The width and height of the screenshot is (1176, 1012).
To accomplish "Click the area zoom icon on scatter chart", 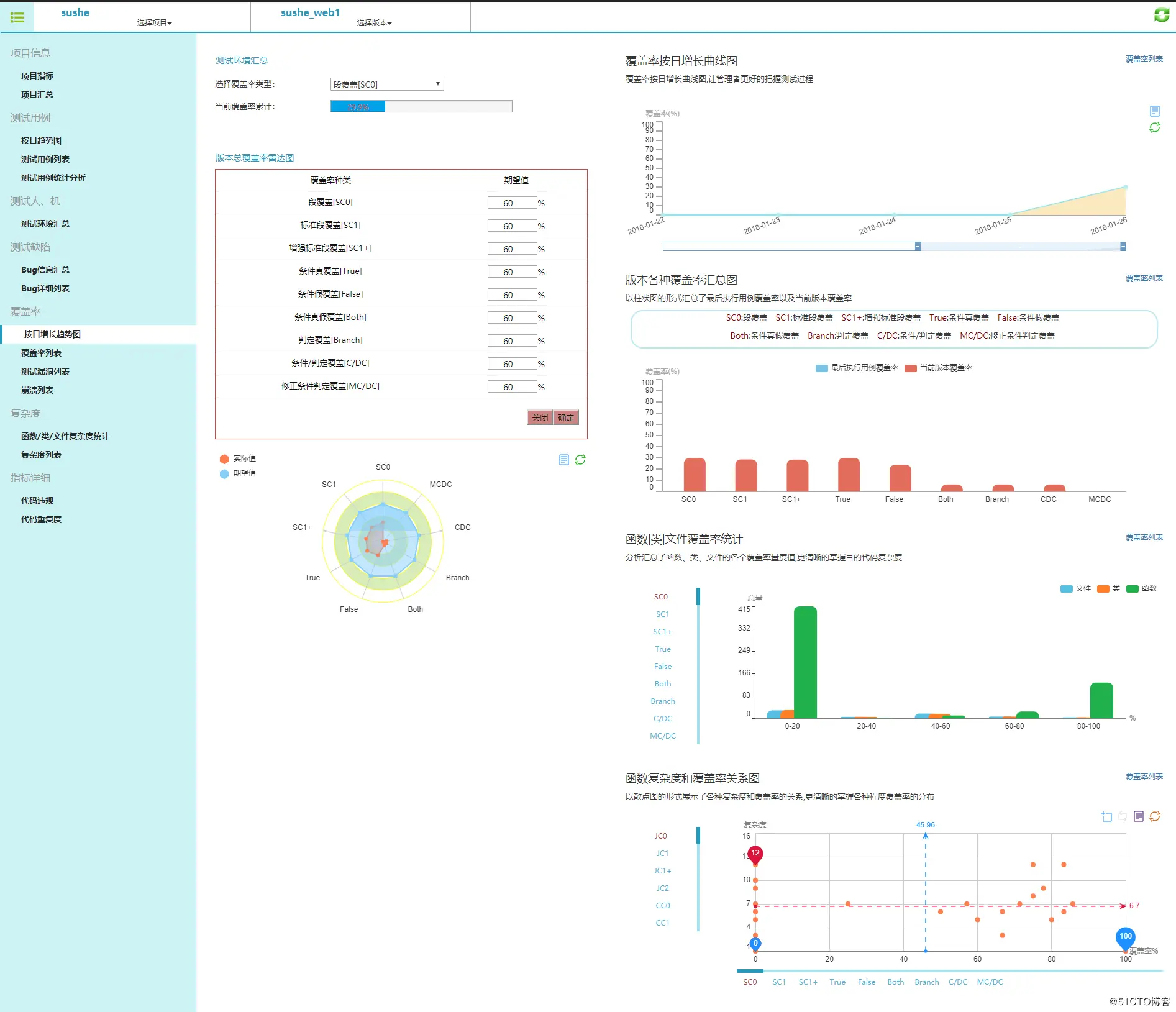I will 1106,816.
